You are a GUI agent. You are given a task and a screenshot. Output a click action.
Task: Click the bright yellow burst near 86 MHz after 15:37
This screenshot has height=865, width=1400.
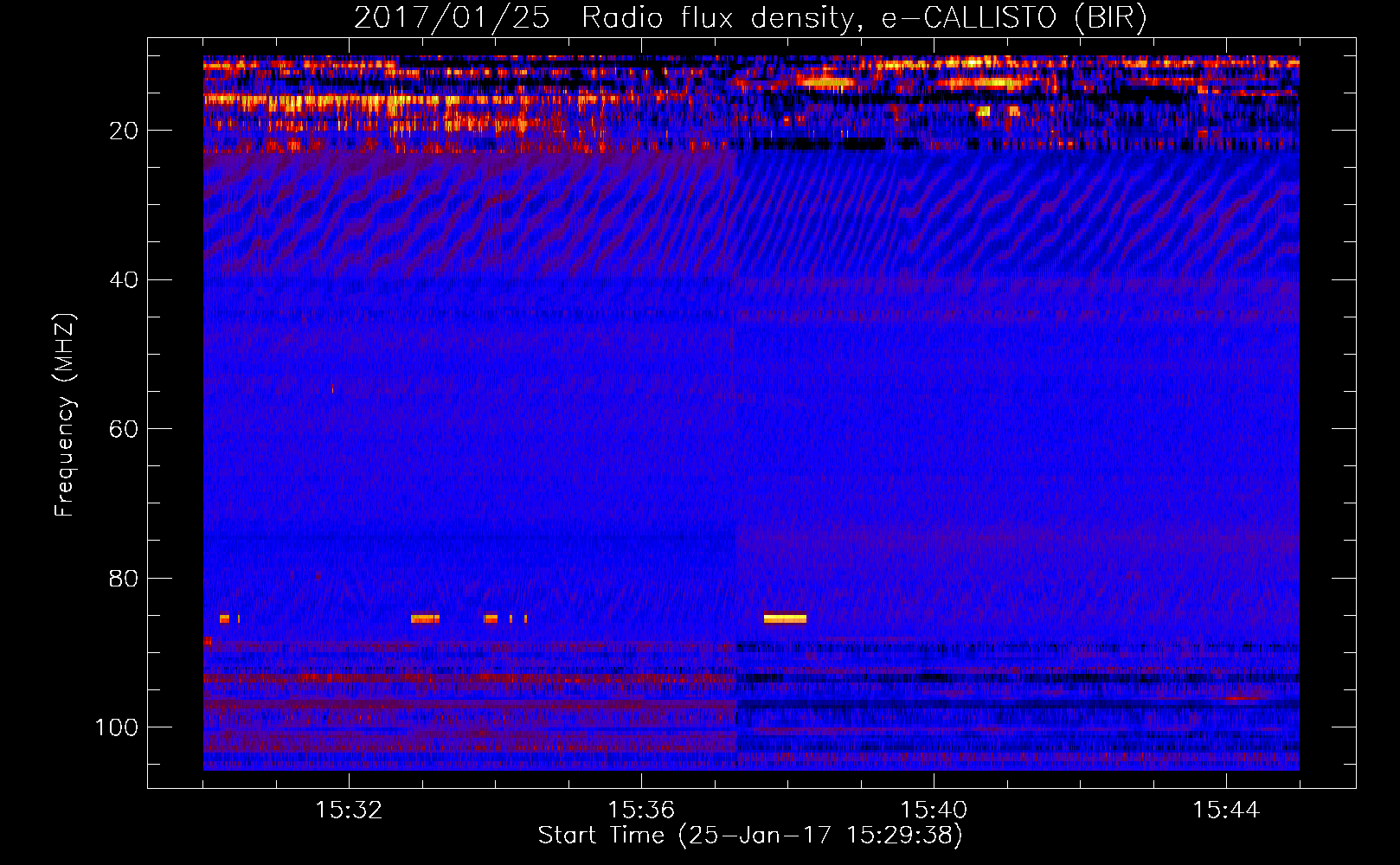[785, 618]
